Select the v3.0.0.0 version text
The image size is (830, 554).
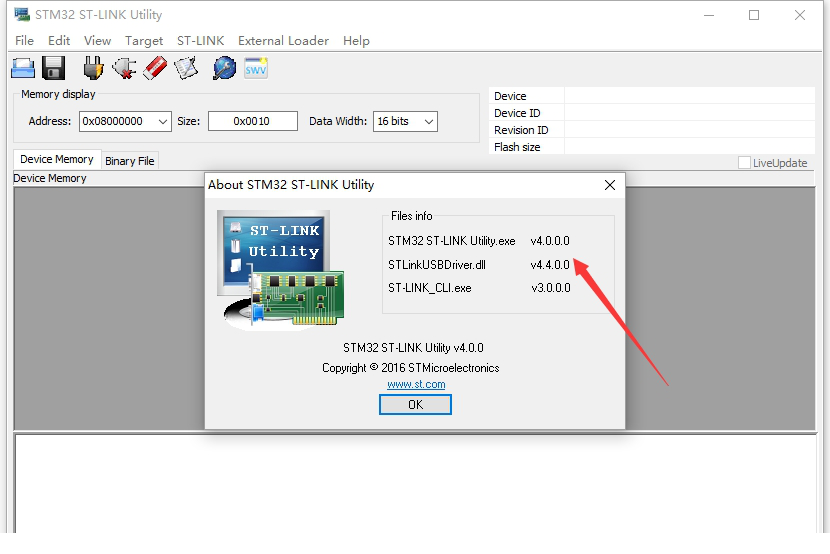tap(551, 288)
